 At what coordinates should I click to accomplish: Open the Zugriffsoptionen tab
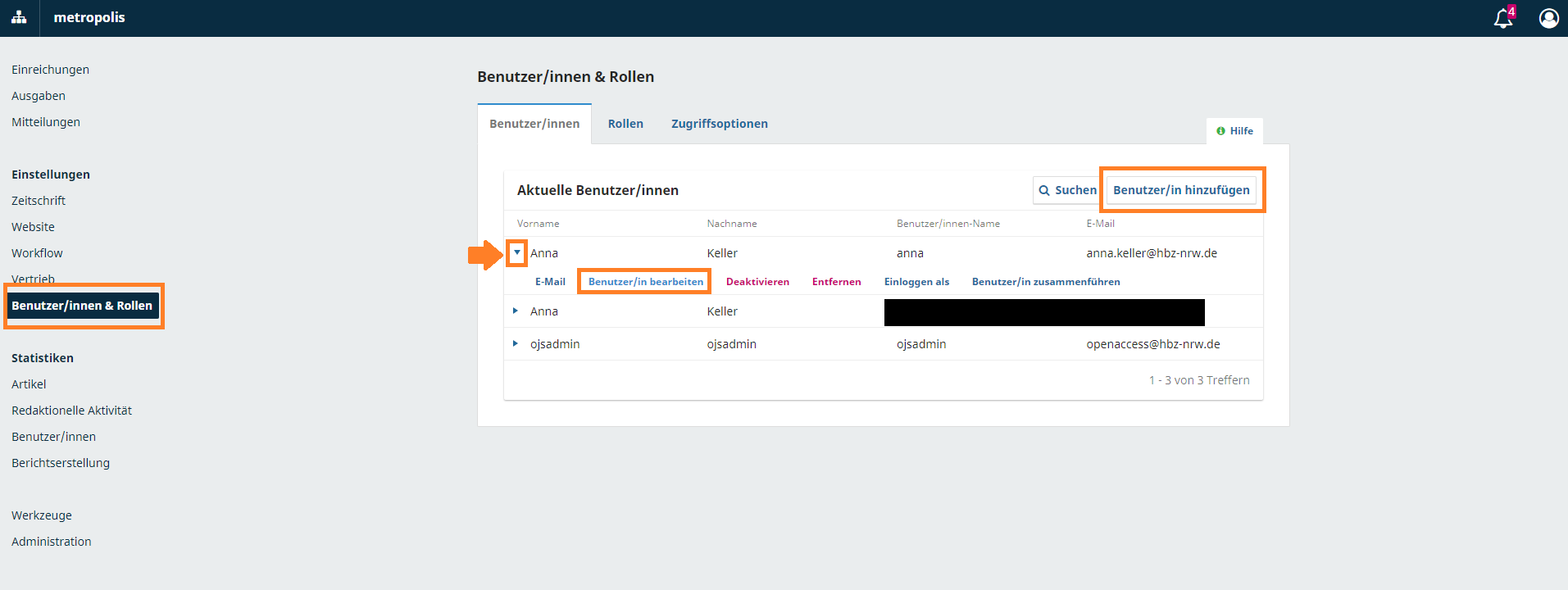pyautogui.click(x=719, y=124)
